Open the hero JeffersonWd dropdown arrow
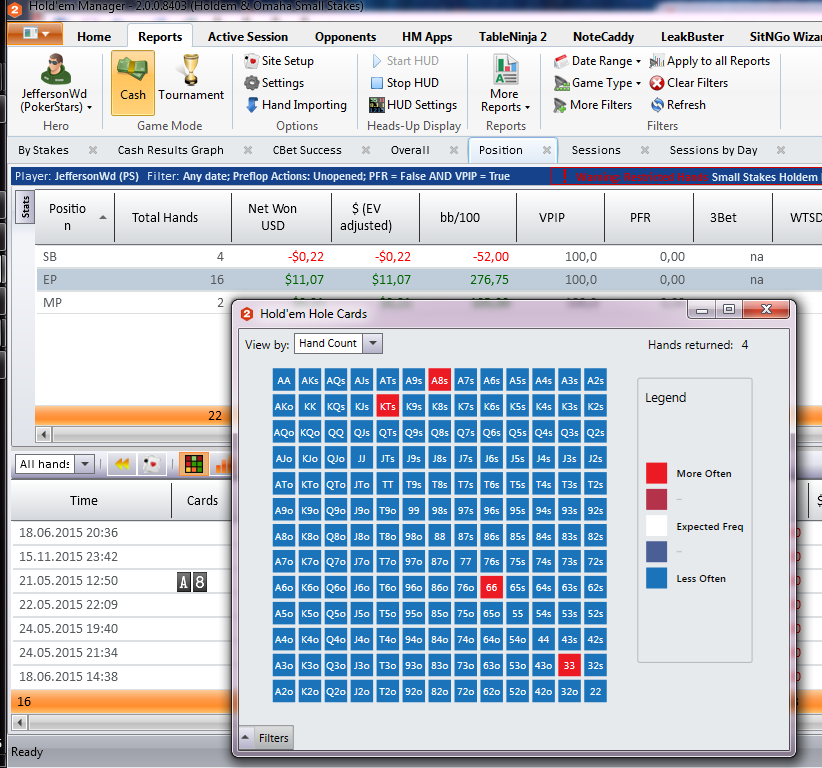The image size is (822, 768). 90,107
